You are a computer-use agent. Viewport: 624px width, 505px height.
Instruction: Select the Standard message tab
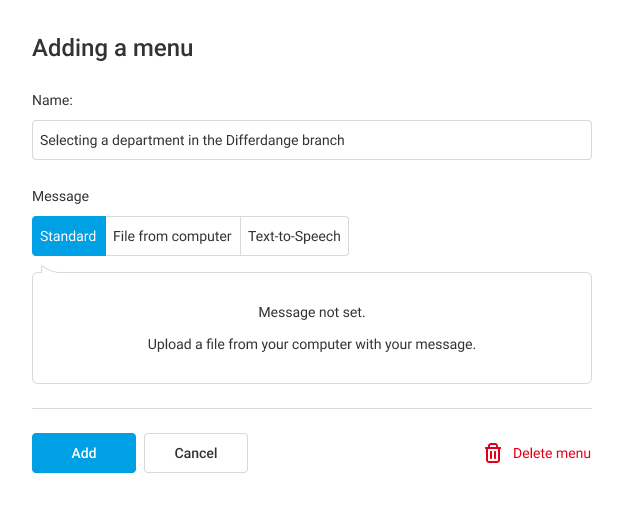click(x=68, y=236)
